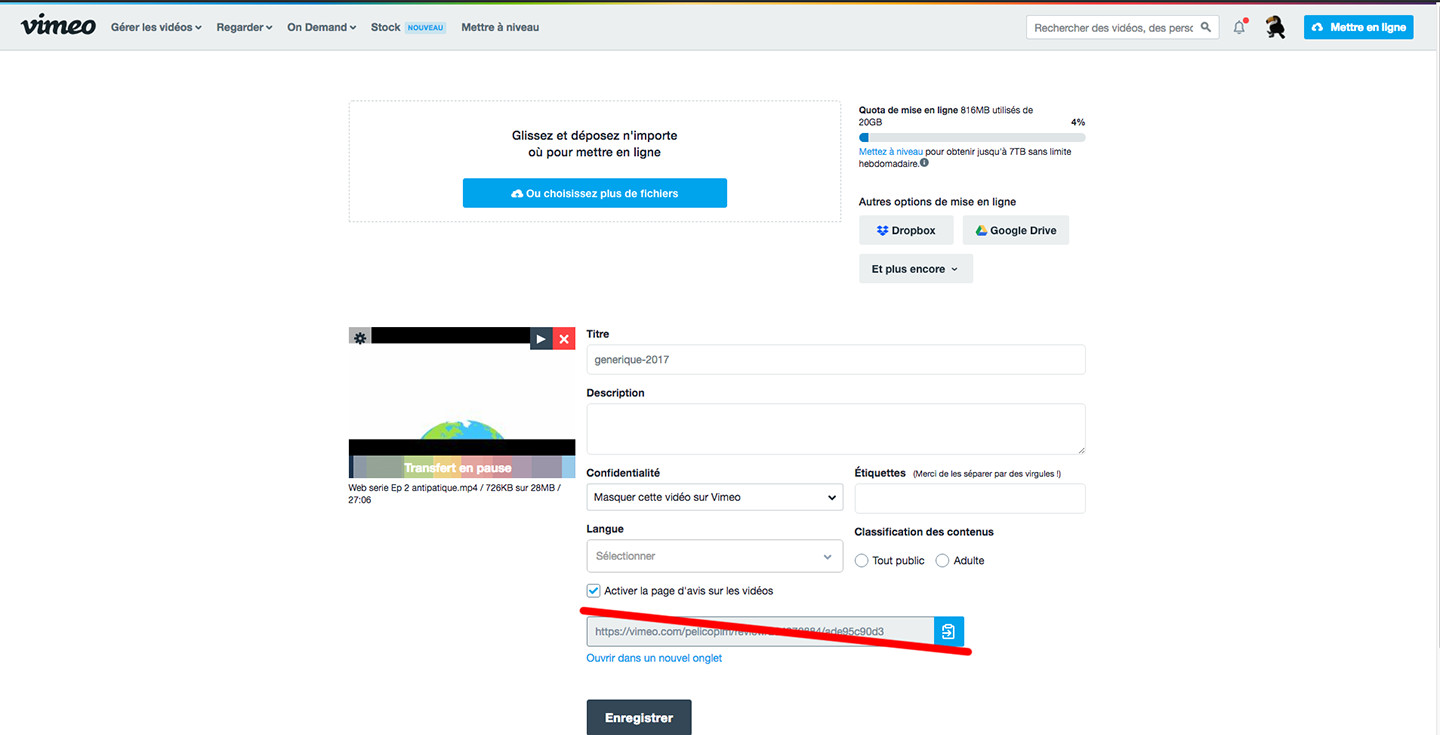This screenshot has width=1440, height=735.
Task: Open the user profile avatar
Action: pos(1275,28)
